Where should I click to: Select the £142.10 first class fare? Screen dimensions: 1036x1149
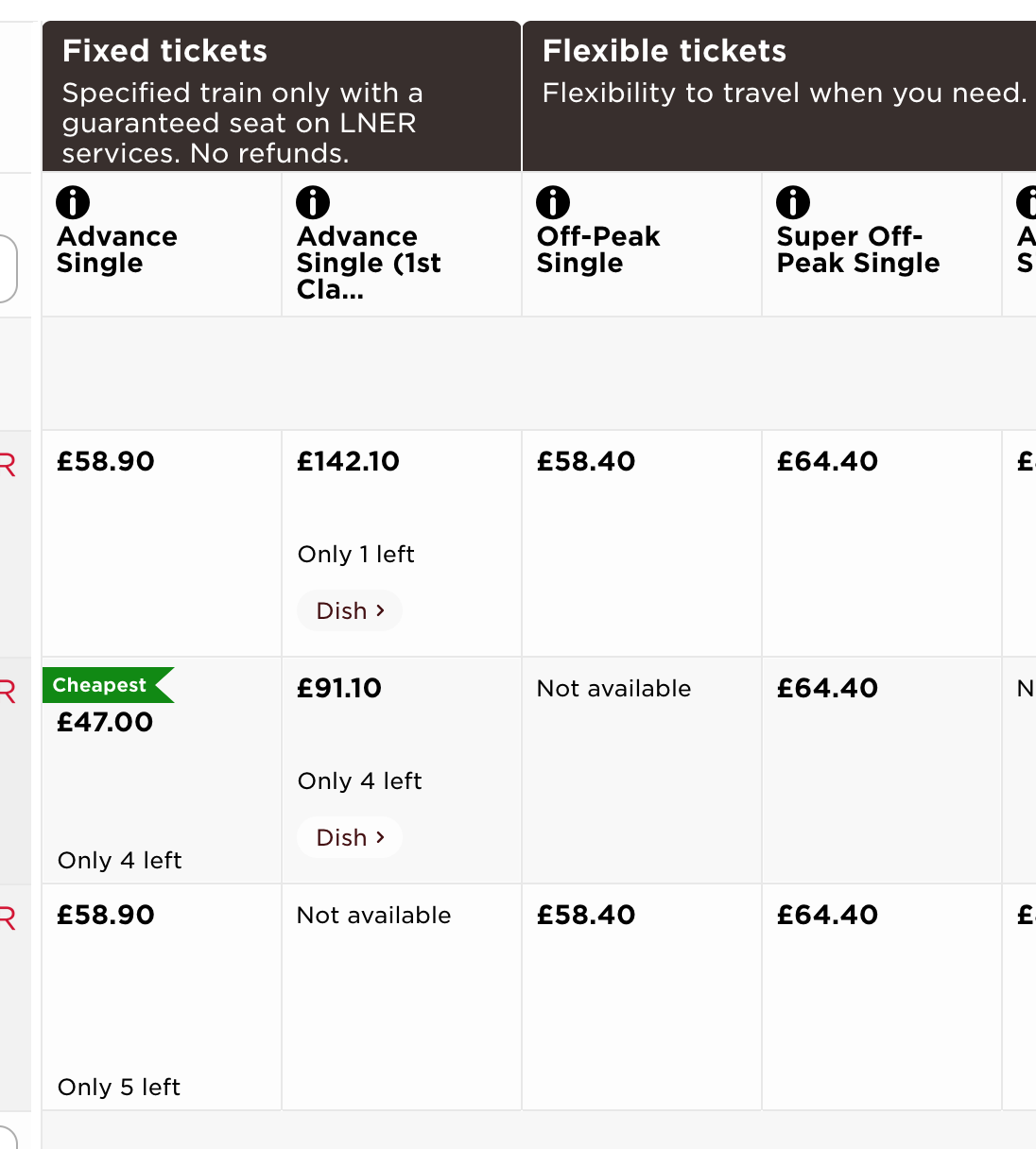click(402, 543)
